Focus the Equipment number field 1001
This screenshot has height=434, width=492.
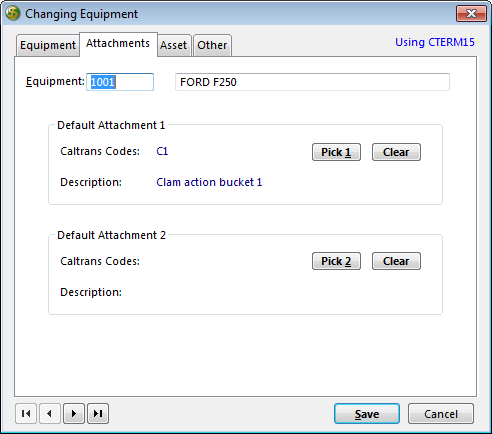coord(120,82)
